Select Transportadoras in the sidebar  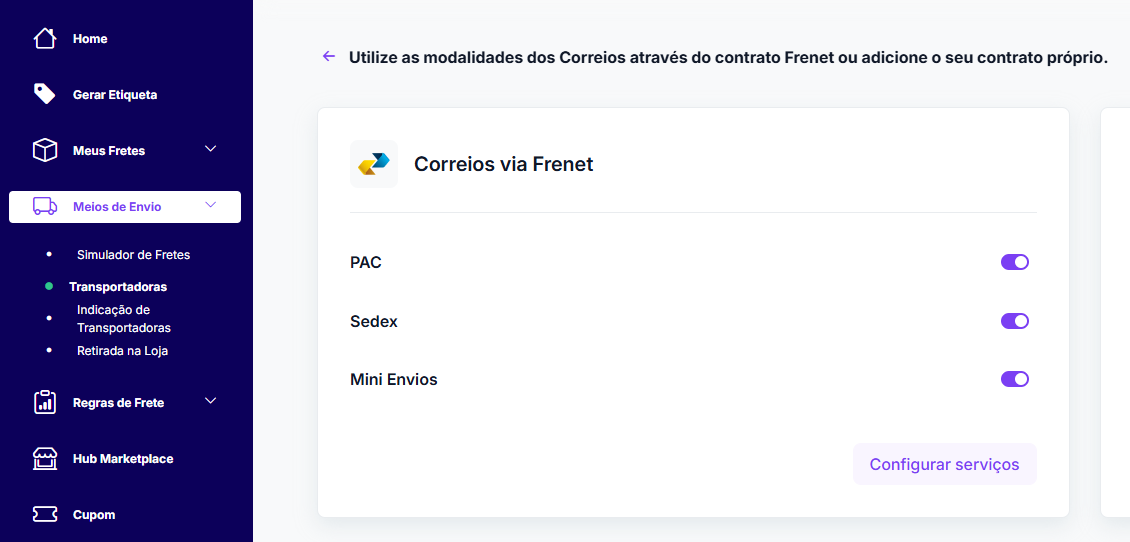coord(118,287)
